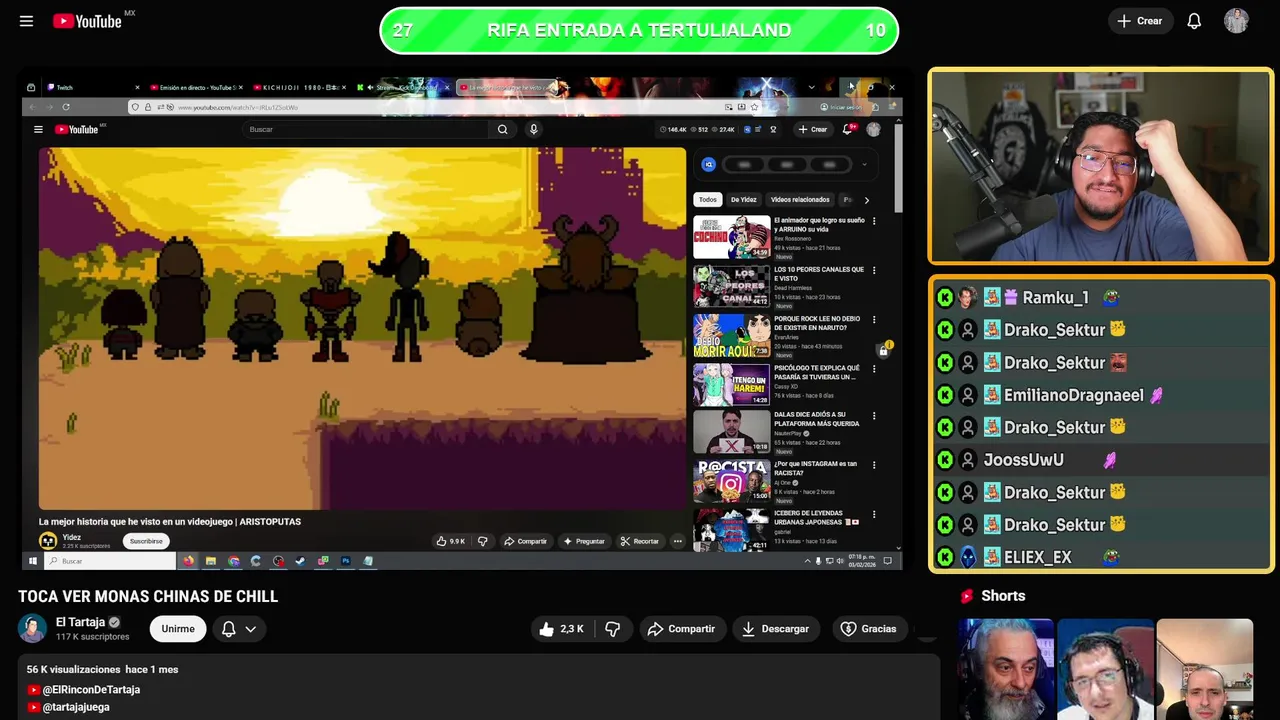The height and width of the screenshot is (720, 1280).
Task: Select the De Yidez filter chip
Action: (743, 200)
